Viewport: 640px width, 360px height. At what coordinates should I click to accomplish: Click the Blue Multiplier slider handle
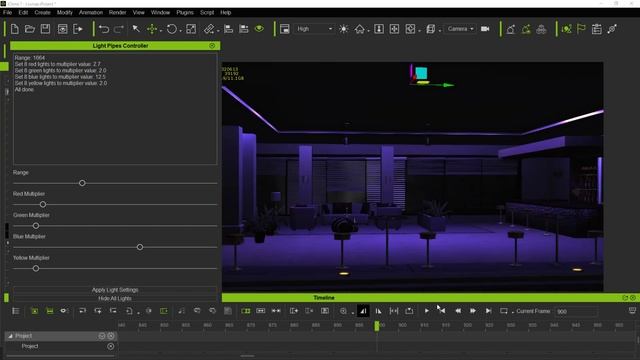tap(140, 247)
